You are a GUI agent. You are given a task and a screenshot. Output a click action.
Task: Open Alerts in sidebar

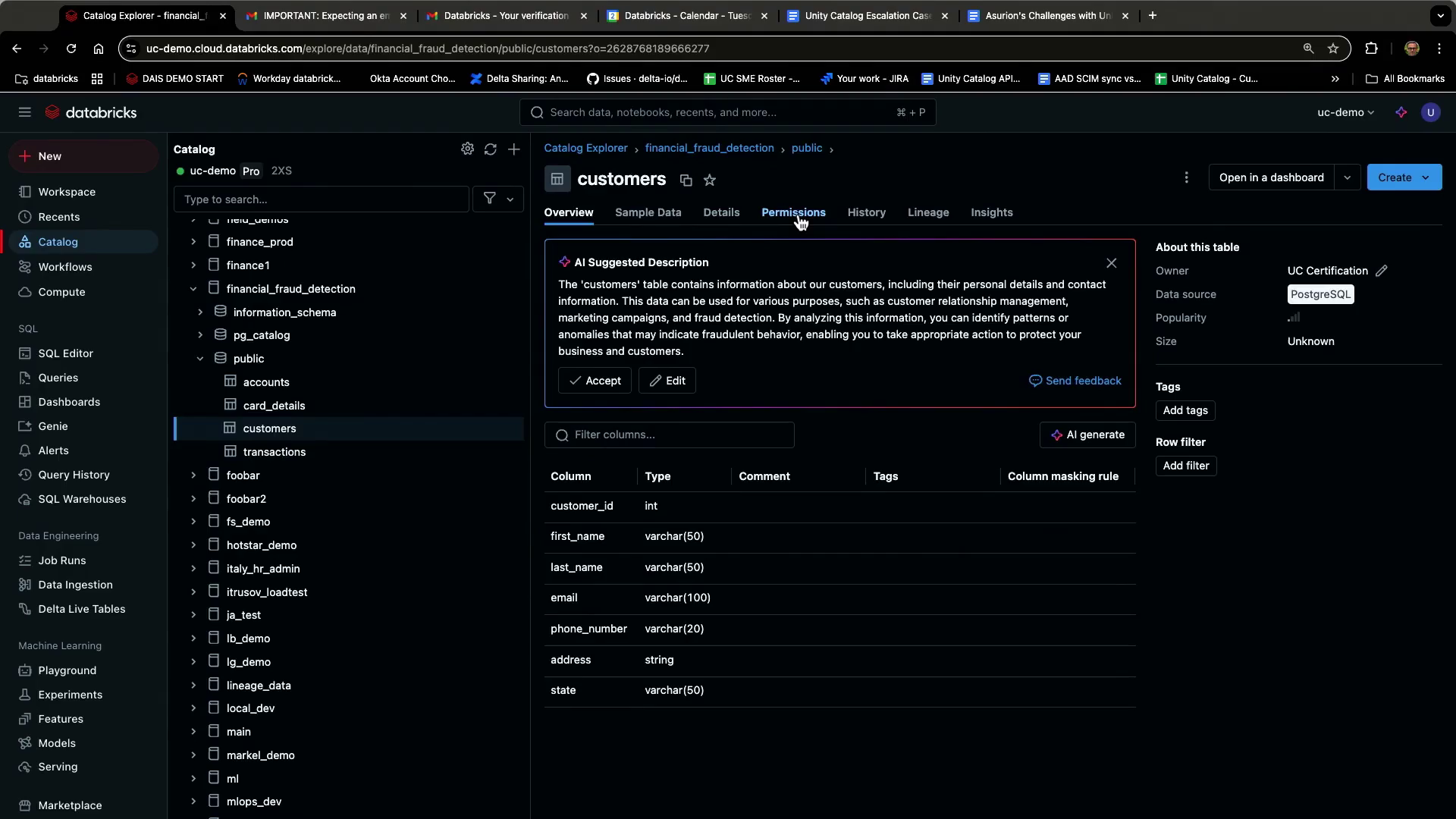click(x=53, y=450)
